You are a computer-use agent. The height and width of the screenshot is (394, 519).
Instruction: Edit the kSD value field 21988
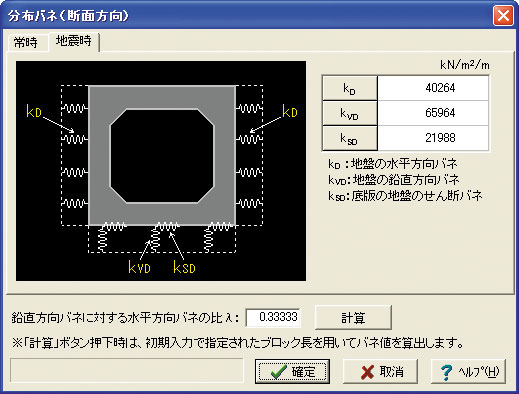tap(433, 138)
